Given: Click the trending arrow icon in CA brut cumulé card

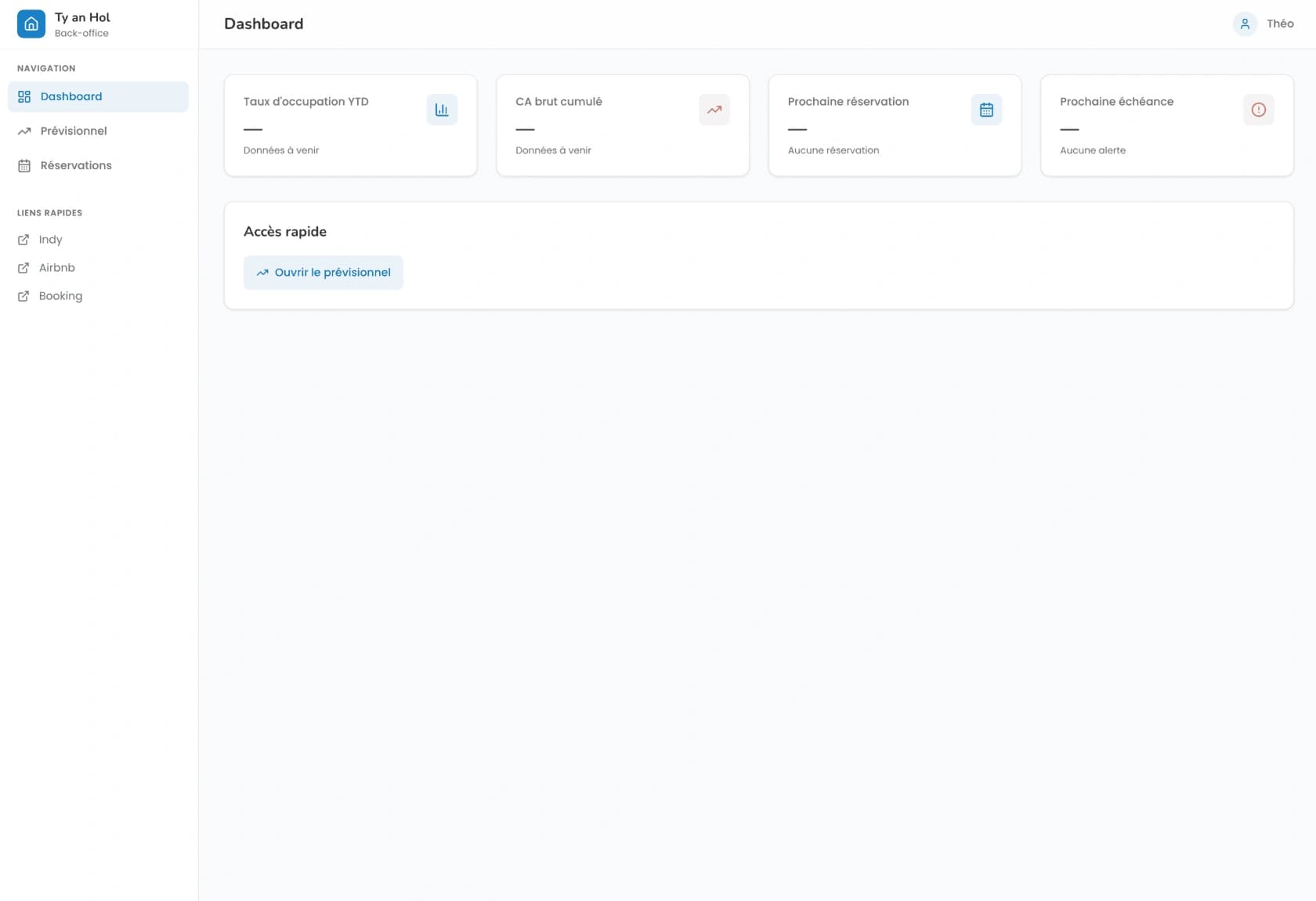Looking at the screenshot, I should click(x=714, y=110).
